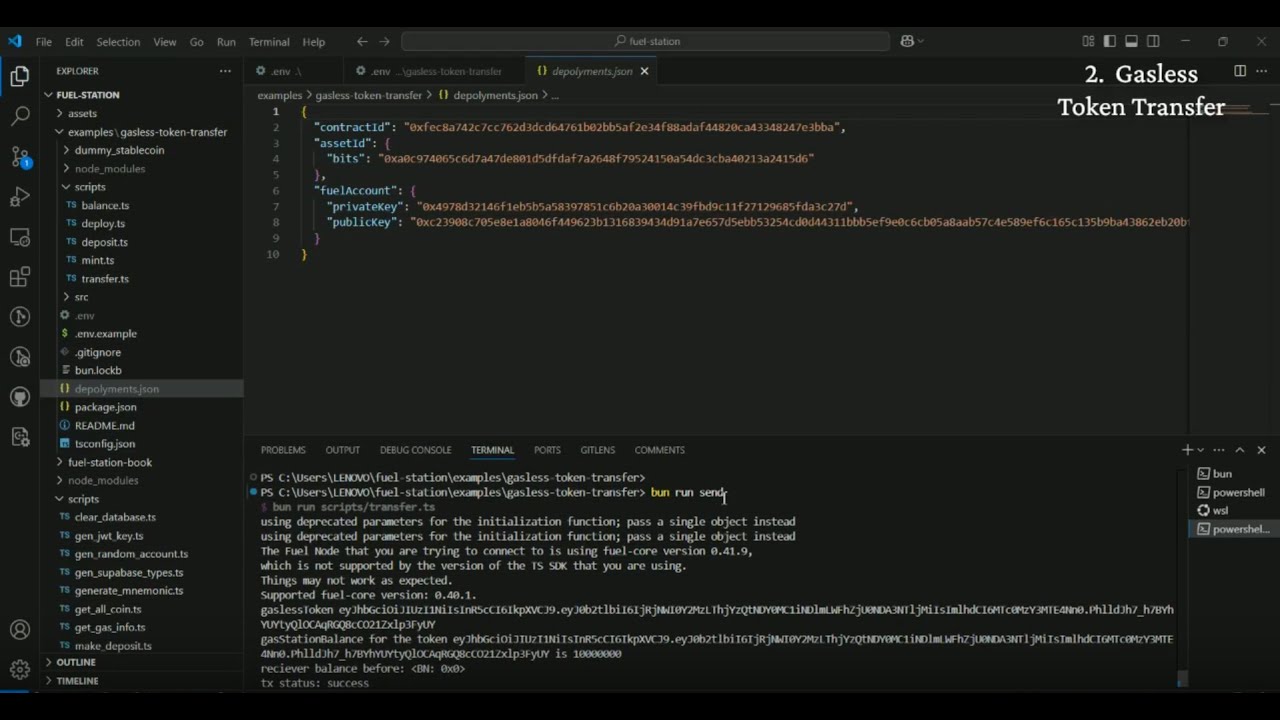
Task: Toggle the primary side bar
Action: (1110, 41)
